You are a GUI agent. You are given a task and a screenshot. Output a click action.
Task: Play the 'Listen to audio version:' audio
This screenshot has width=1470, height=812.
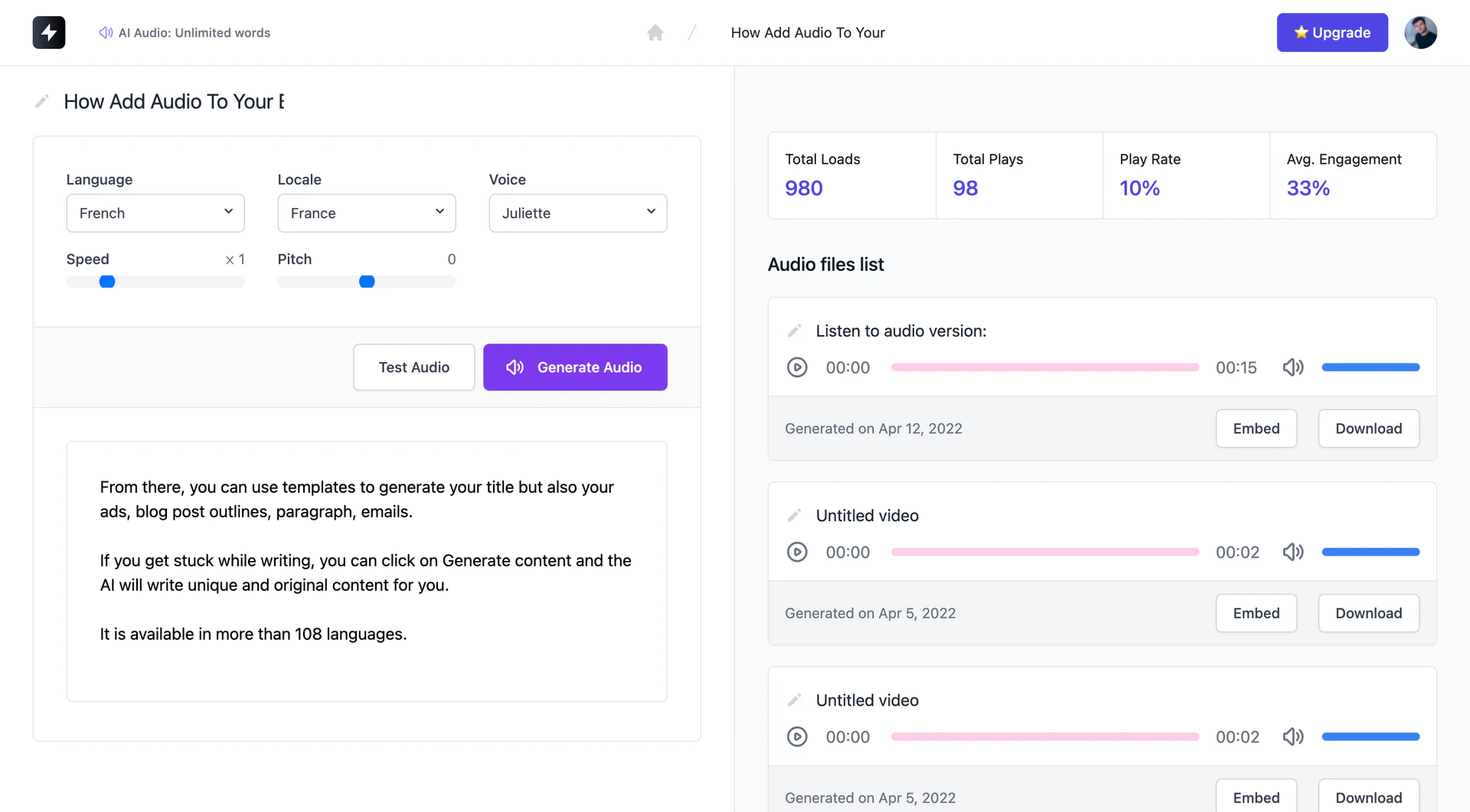(797, 367)
